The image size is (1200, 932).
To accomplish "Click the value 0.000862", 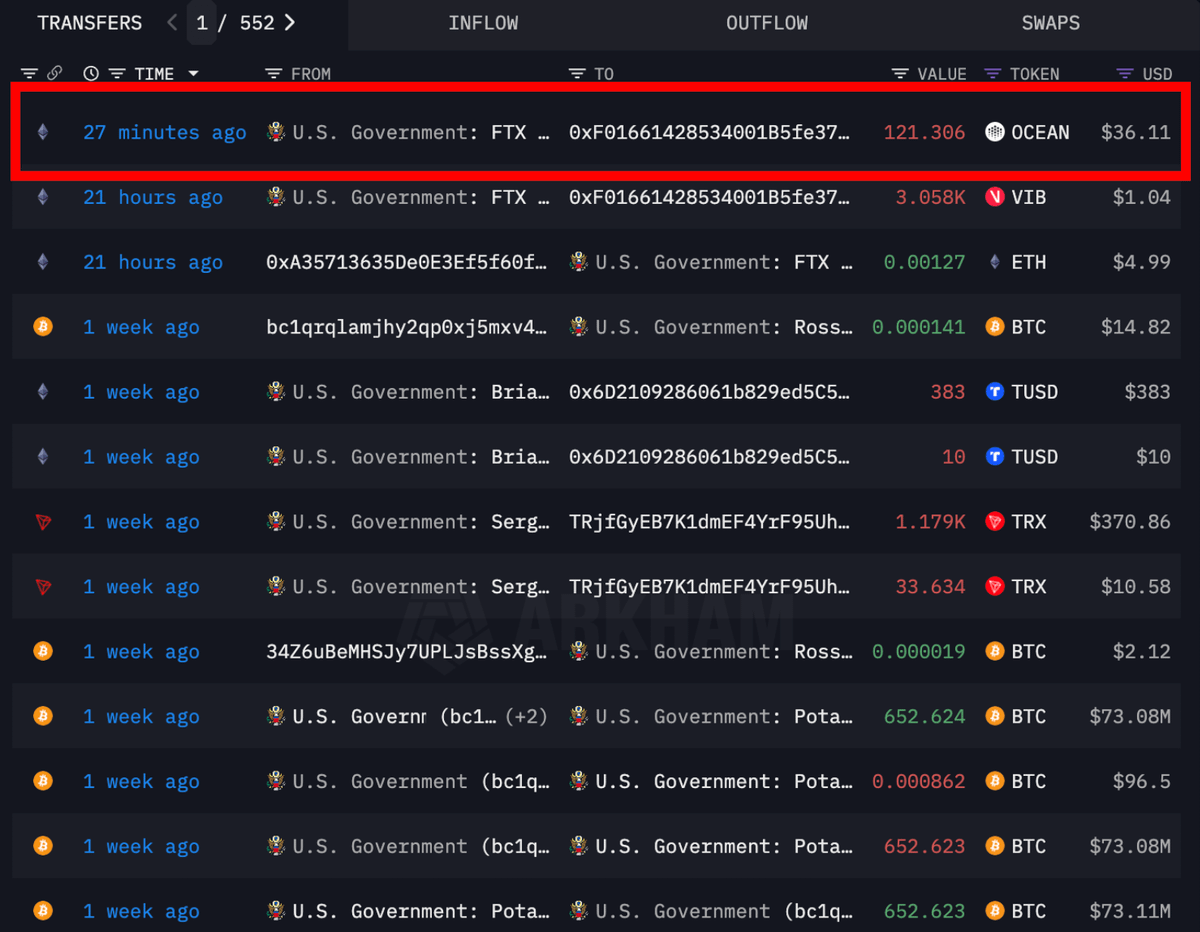I will [919, 782].
